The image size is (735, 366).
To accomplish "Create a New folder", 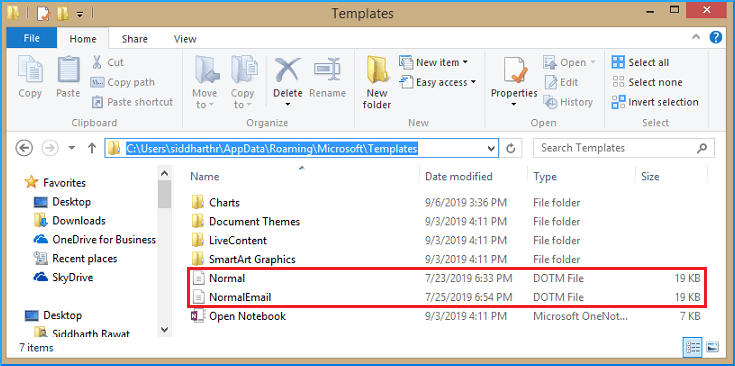I will pos(378,83).
